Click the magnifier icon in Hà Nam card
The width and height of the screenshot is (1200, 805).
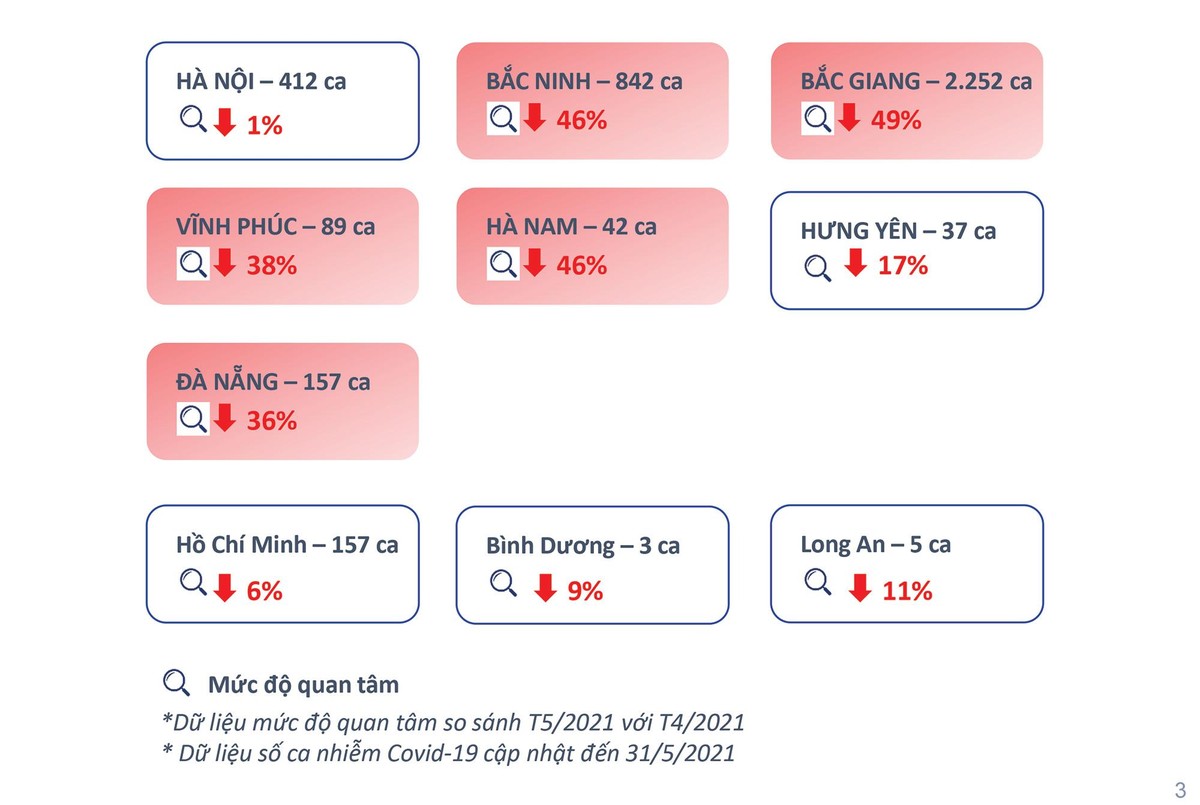click(x=503, y=264)
